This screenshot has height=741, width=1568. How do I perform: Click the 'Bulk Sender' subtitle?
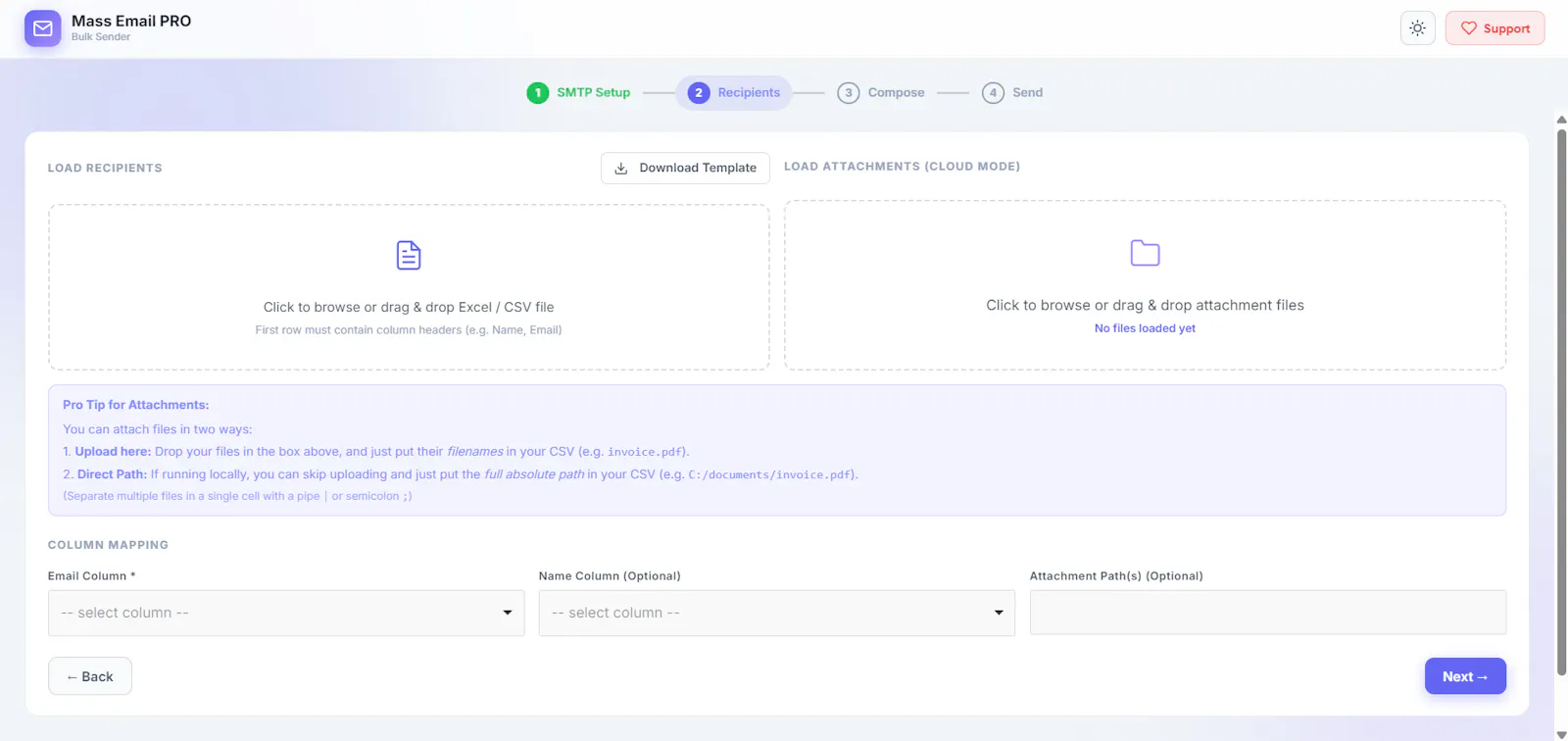pyautogui.click(x=101, y=37)
